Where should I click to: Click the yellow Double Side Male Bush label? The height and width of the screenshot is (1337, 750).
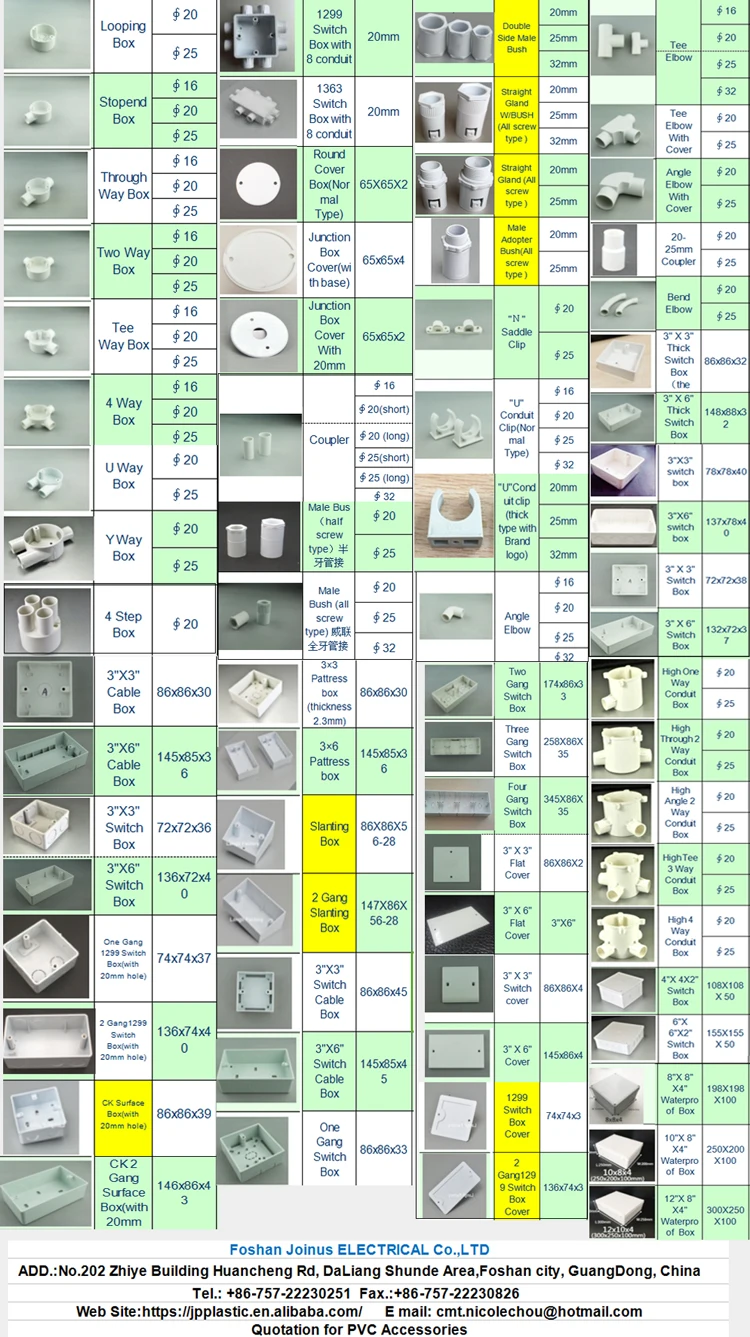pos(516,37)
